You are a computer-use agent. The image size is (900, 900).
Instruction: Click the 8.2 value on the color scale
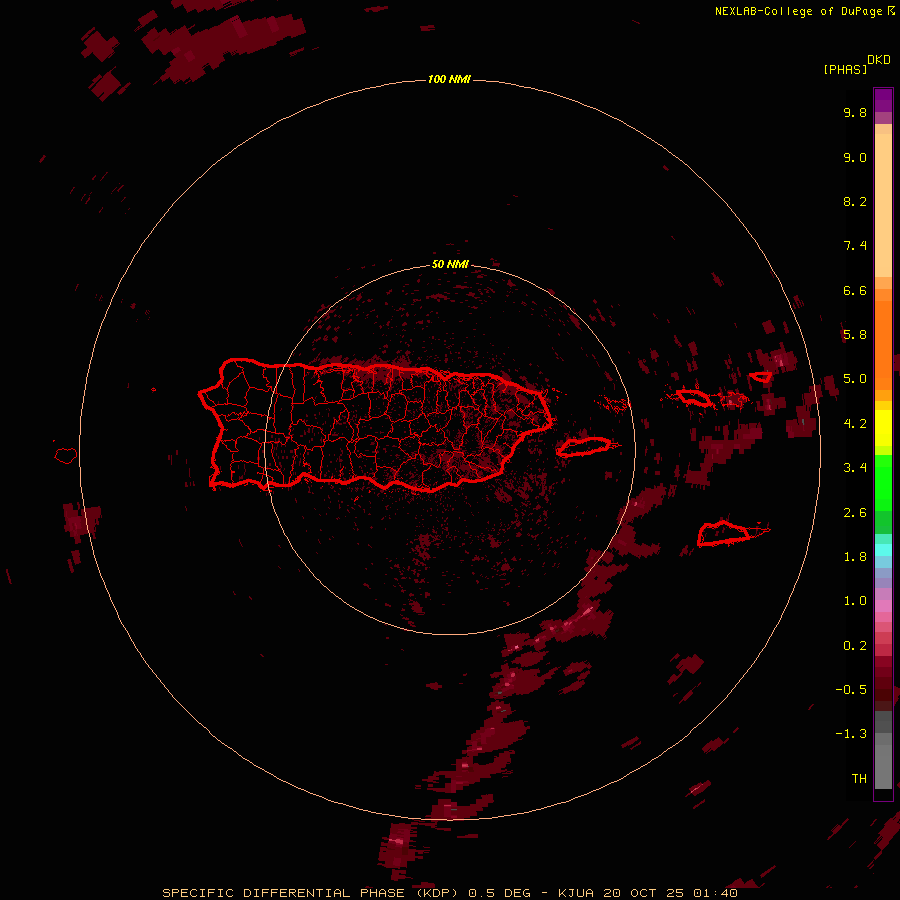(855, 201)
